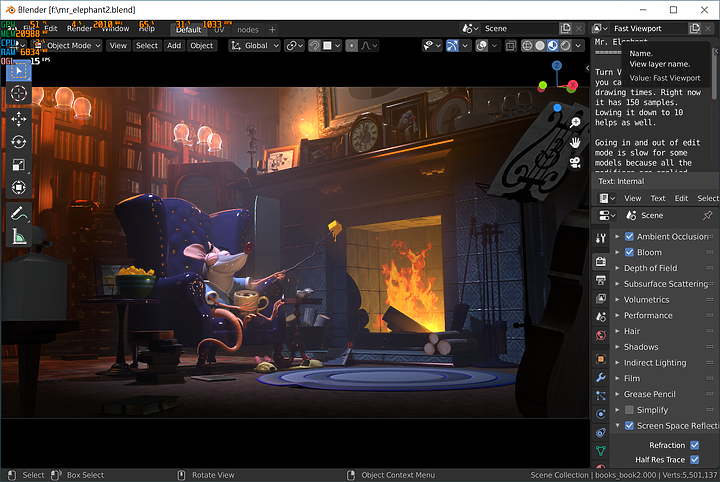Create a new scene copy icon

[x=565, y=28]
